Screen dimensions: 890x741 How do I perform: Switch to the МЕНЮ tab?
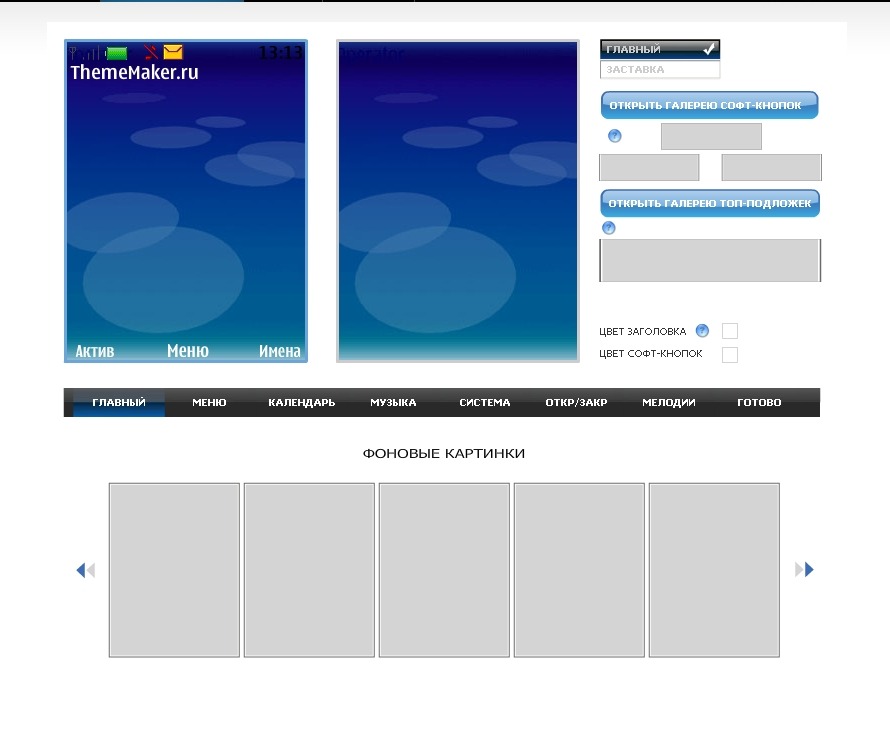pos(209,403)
